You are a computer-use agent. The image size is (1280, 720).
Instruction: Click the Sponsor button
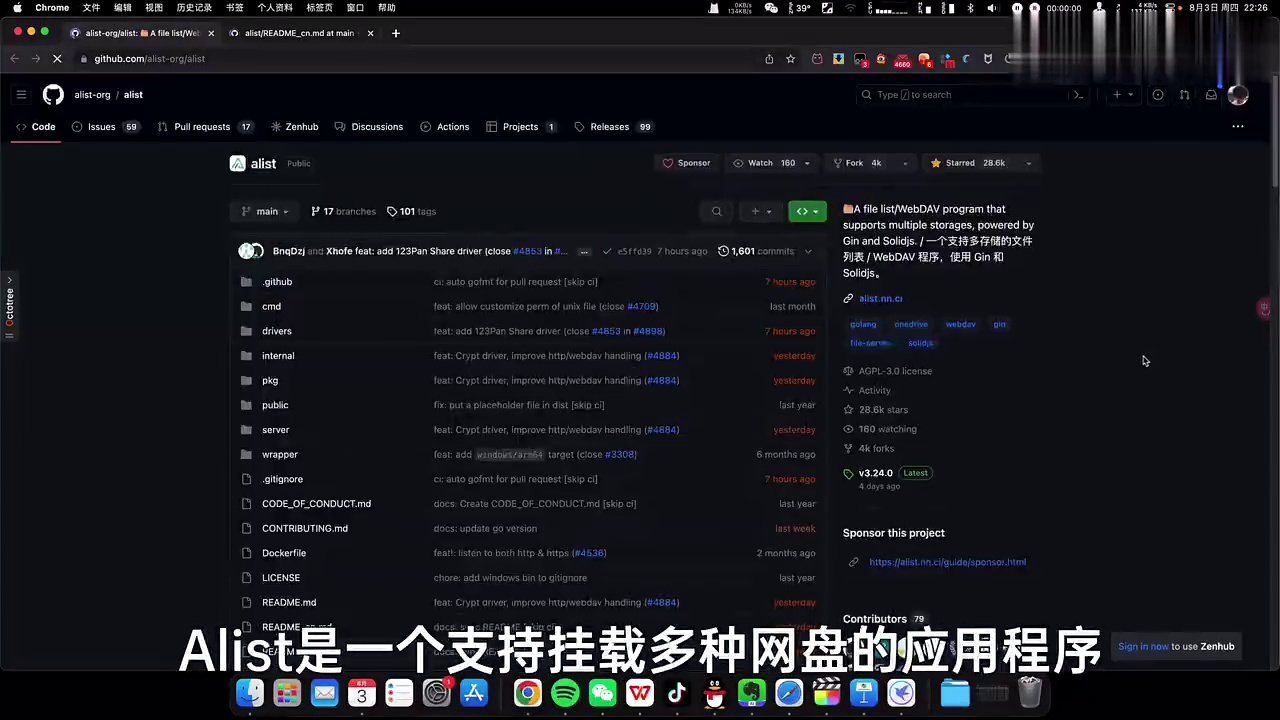pyautogui.click(x=686, y=163)
